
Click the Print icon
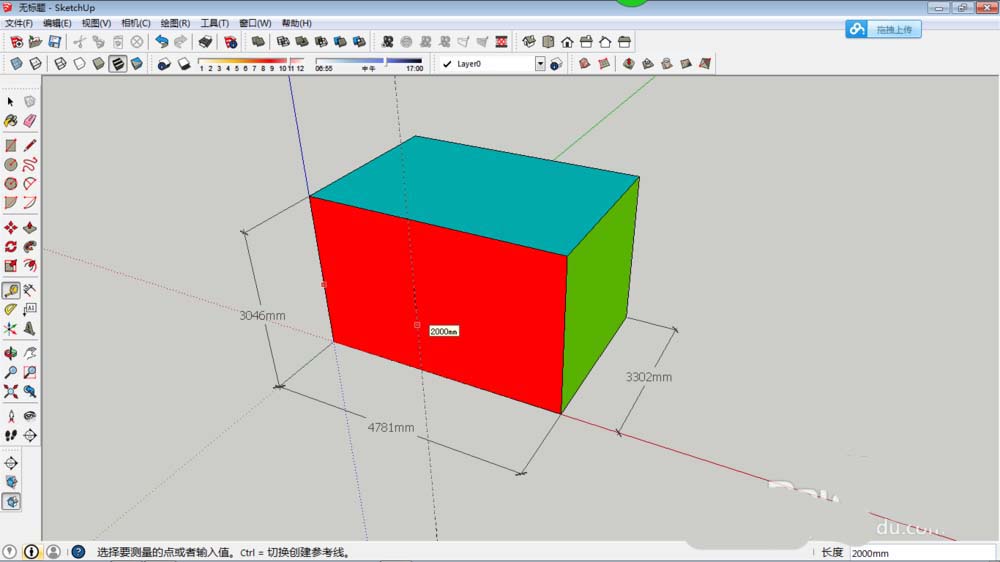coord(205,42)
